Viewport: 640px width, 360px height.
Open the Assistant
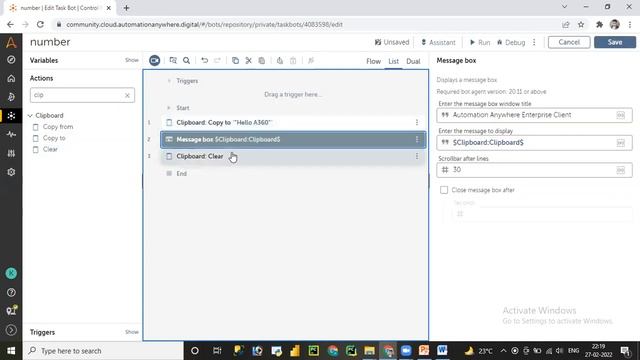[438, 42]
